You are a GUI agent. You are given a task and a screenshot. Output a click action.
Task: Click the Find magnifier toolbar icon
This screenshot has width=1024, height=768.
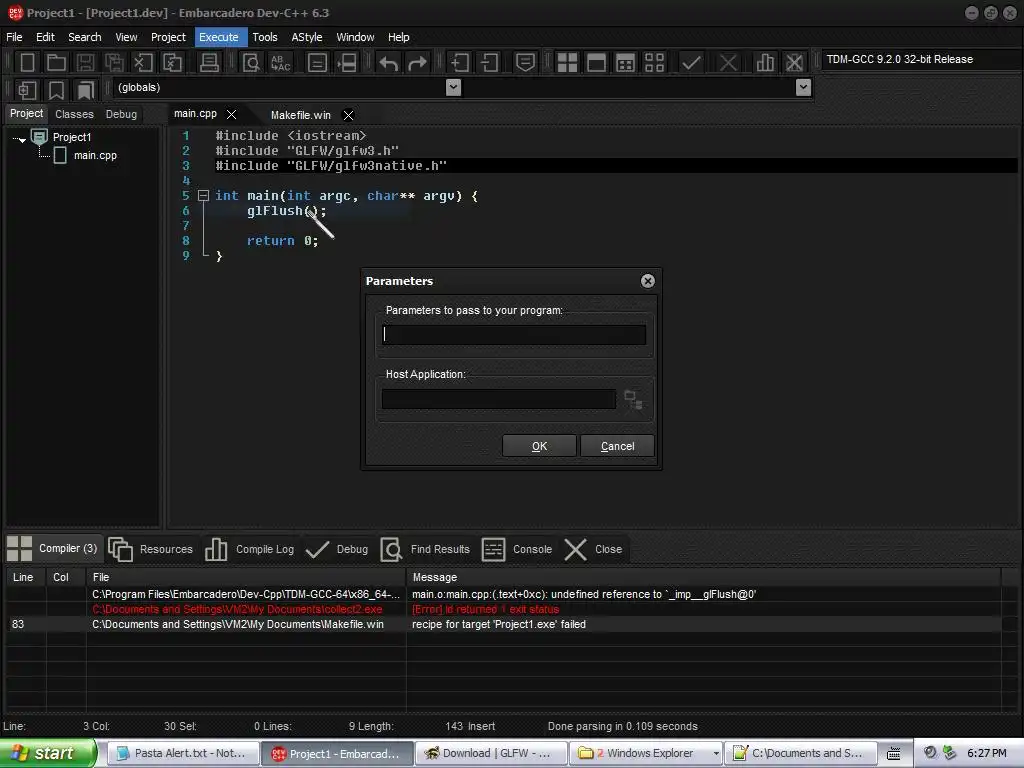pos(251,63)
